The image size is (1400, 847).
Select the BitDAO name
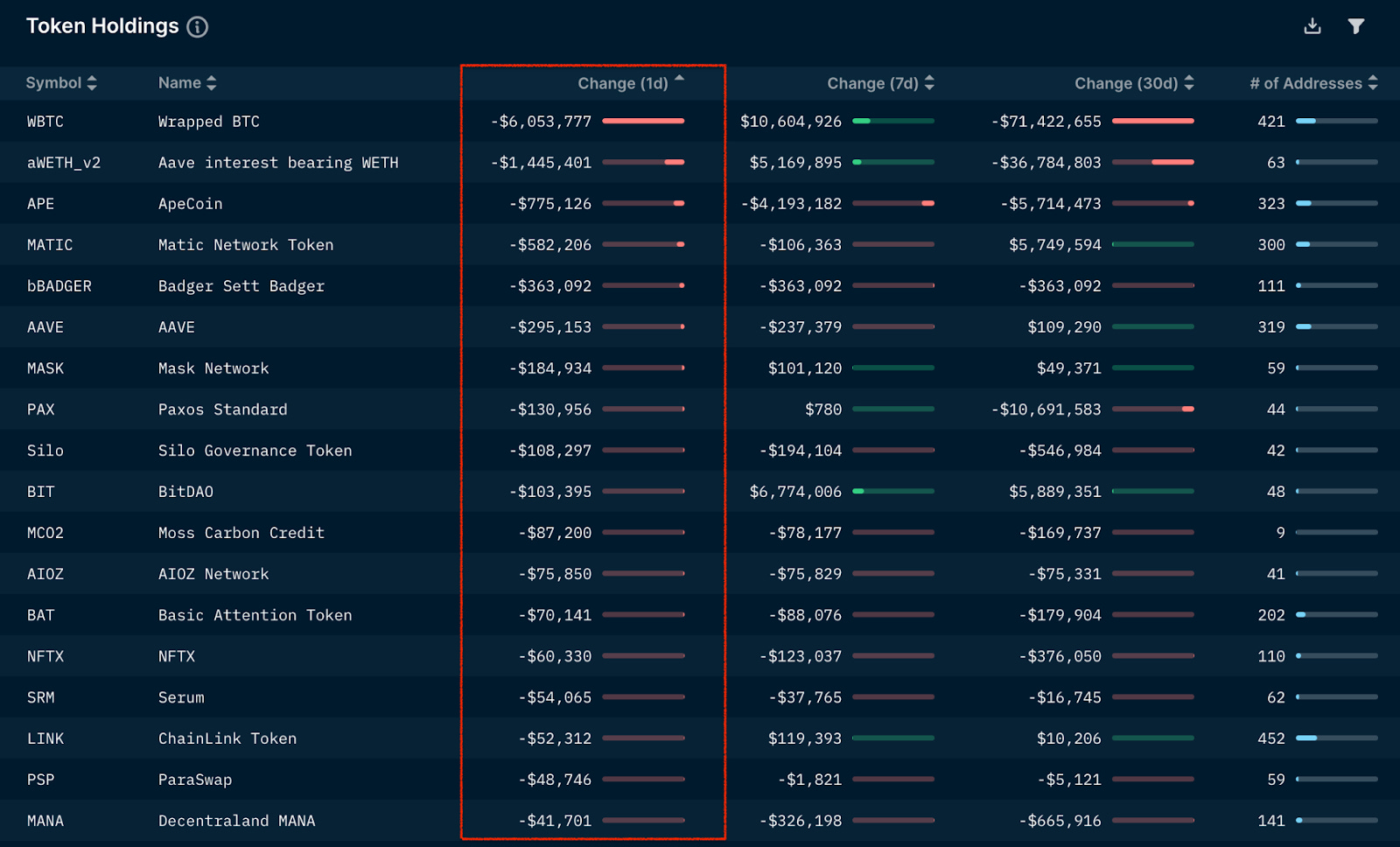click(185, 492)
